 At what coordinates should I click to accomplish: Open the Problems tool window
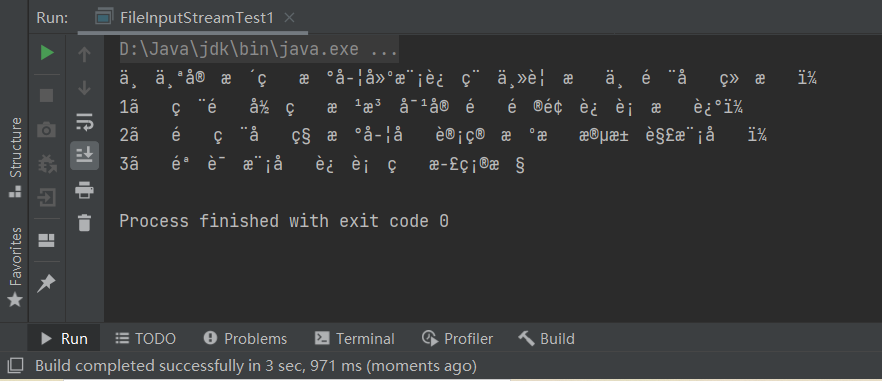tap(246, 339)
